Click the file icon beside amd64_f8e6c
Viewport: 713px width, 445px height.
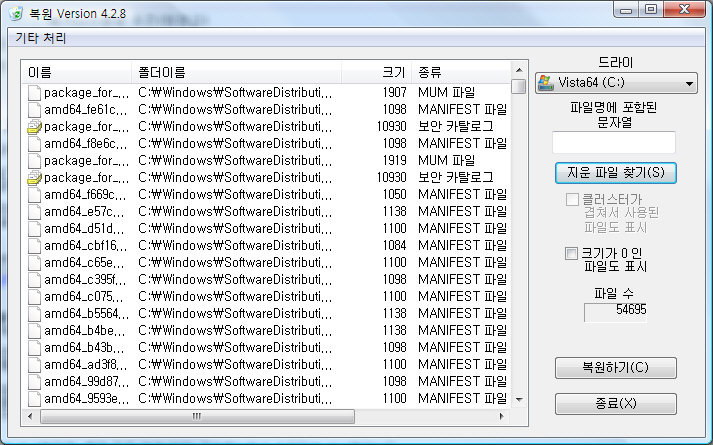(x=35, y=144)
